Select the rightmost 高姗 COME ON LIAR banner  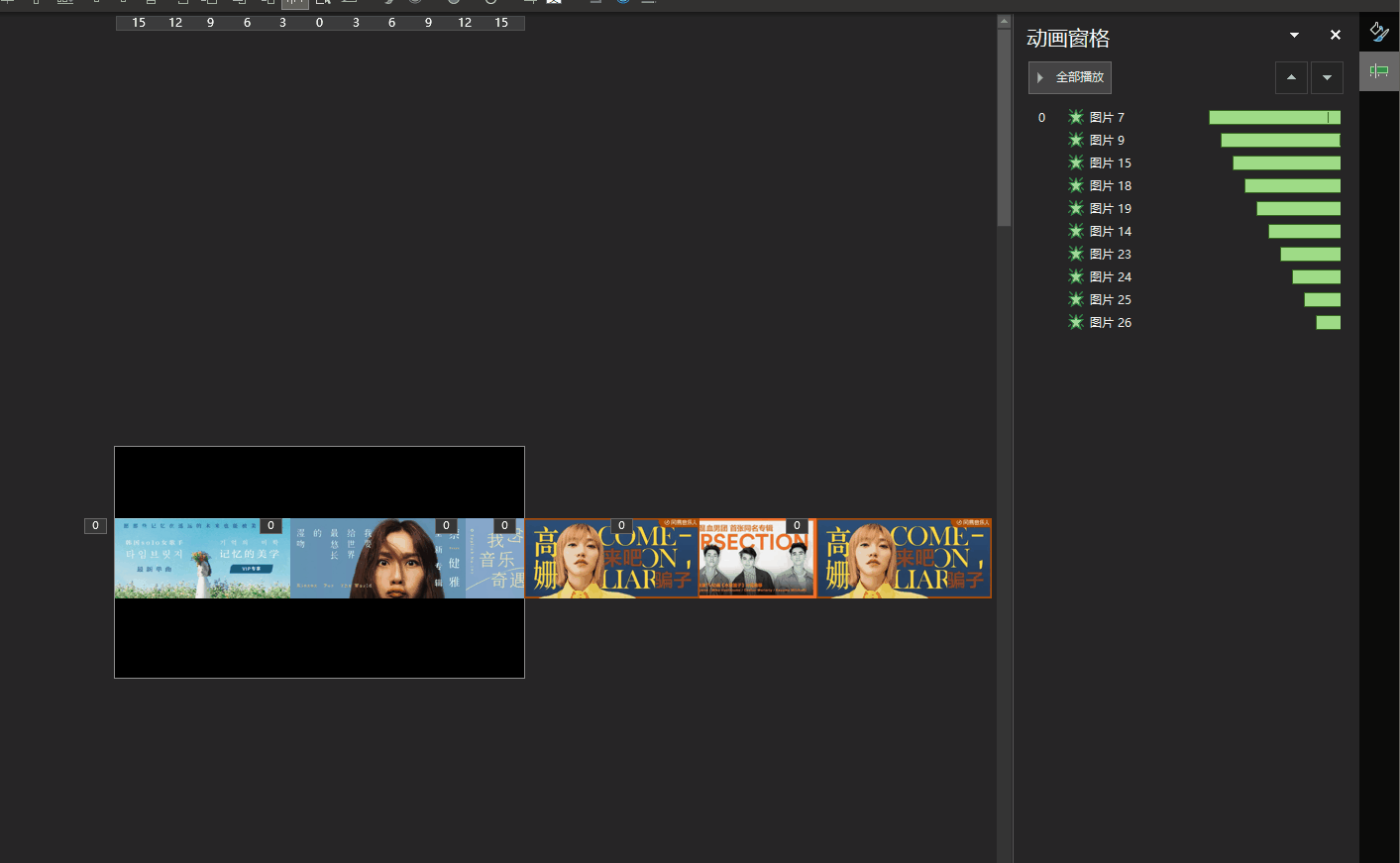click(x=905, y=559)
